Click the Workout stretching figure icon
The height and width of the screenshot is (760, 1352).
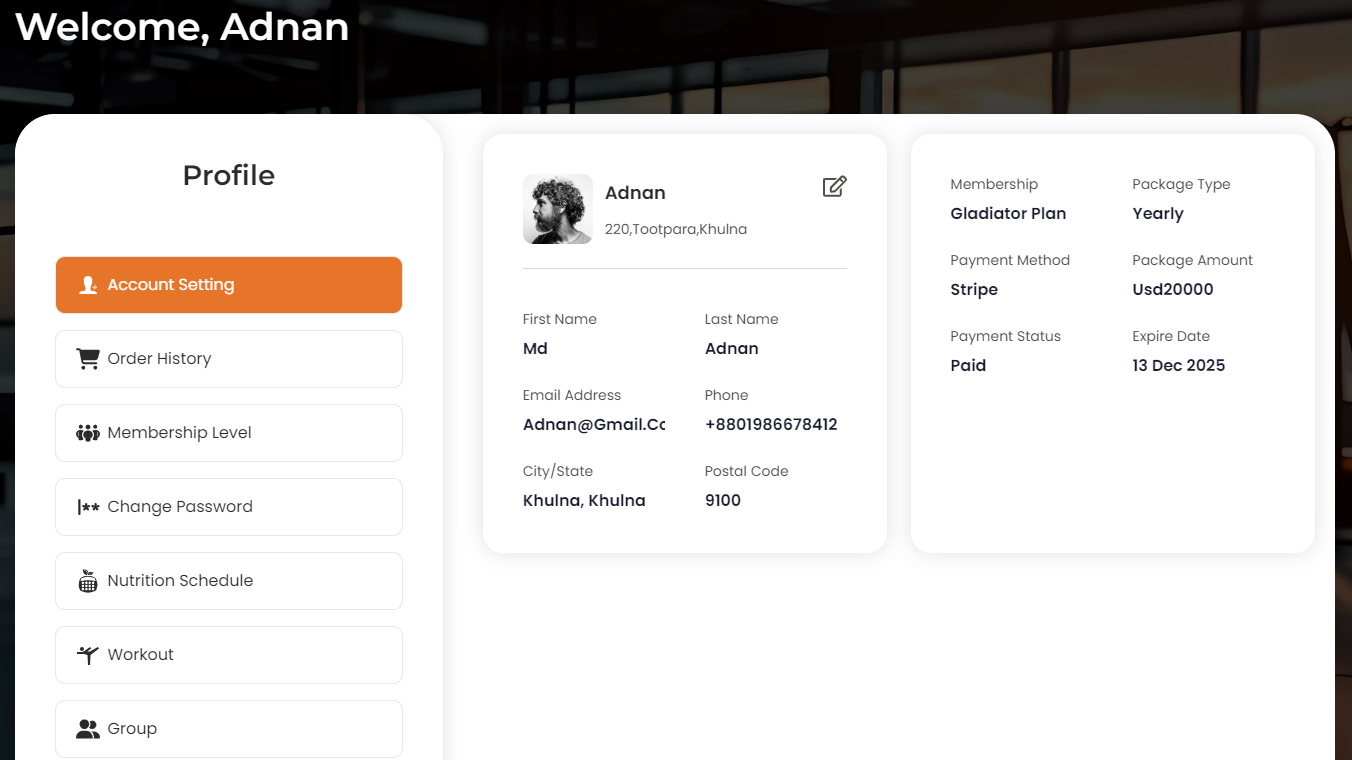click(x=88, y=655)
